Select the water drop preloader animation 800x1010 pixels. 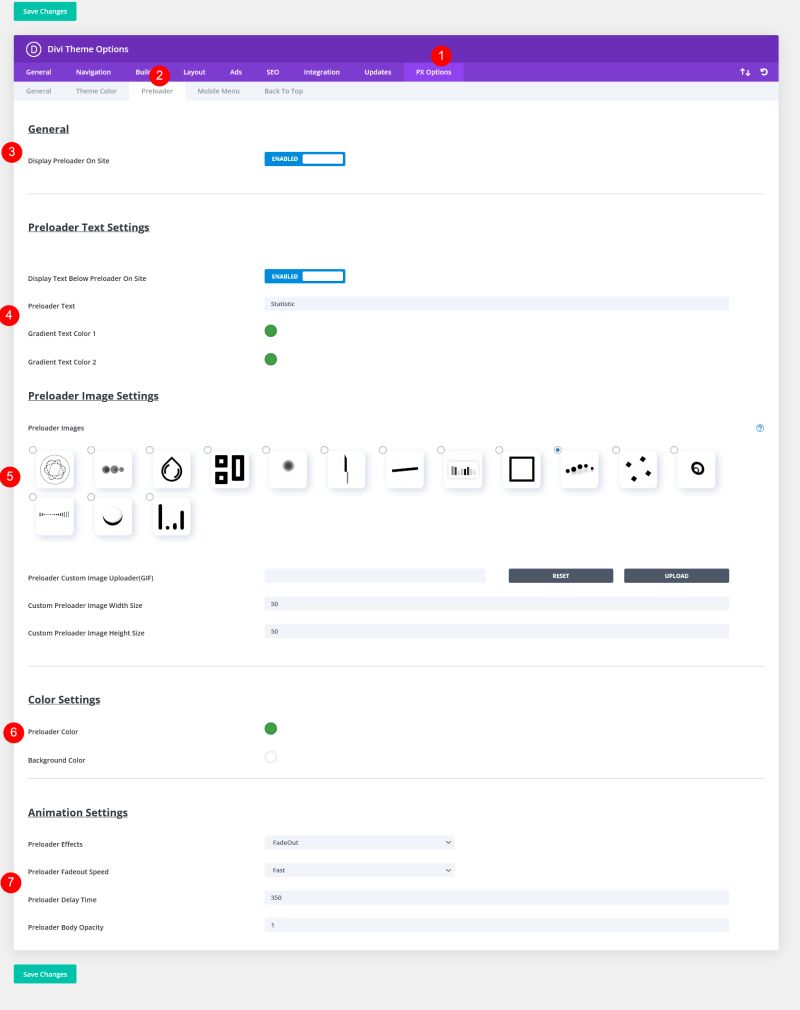click(x=170, y=469)
